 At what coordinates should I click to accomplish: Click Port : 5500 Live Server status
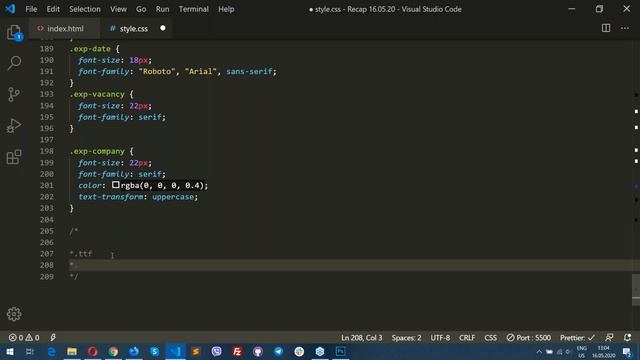tap(529, 338)
